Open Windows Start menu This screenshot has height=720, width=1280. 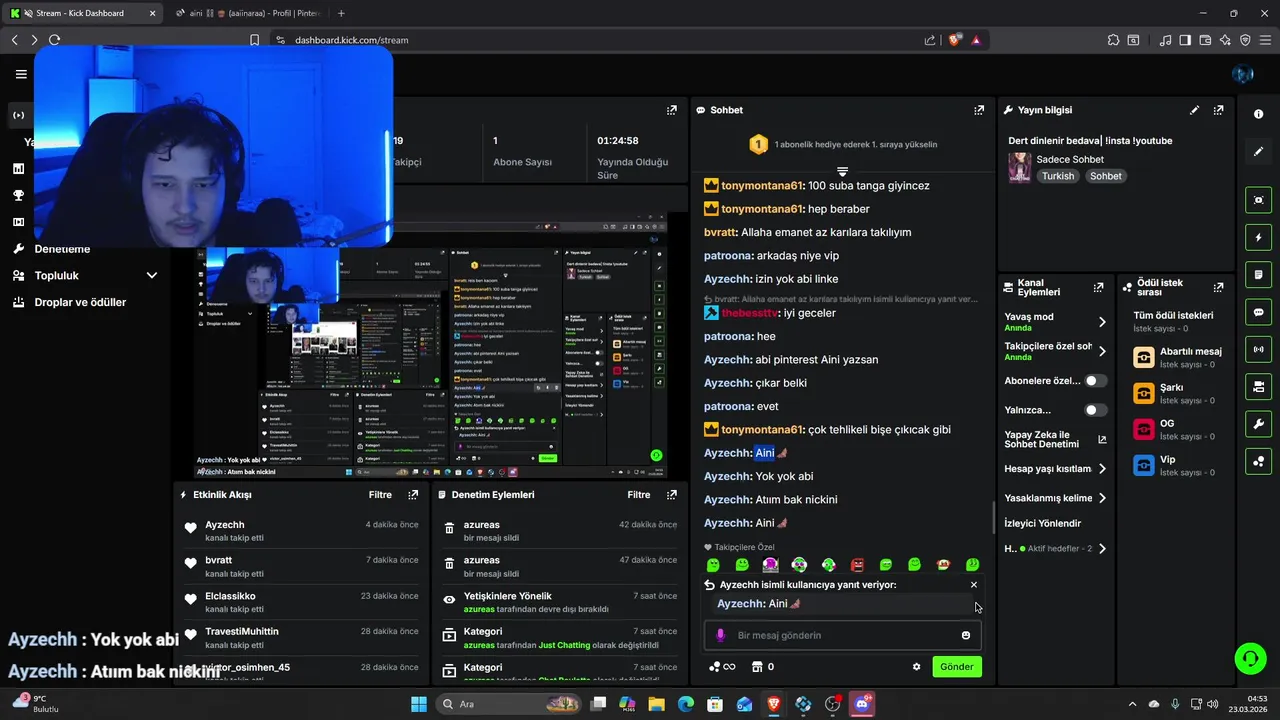418,704
